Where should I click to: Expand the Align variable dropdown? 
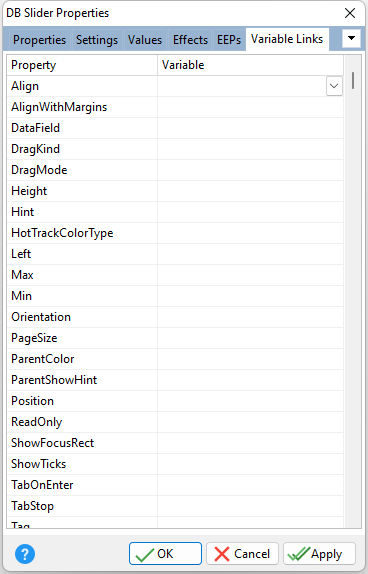tap(334, 86)
